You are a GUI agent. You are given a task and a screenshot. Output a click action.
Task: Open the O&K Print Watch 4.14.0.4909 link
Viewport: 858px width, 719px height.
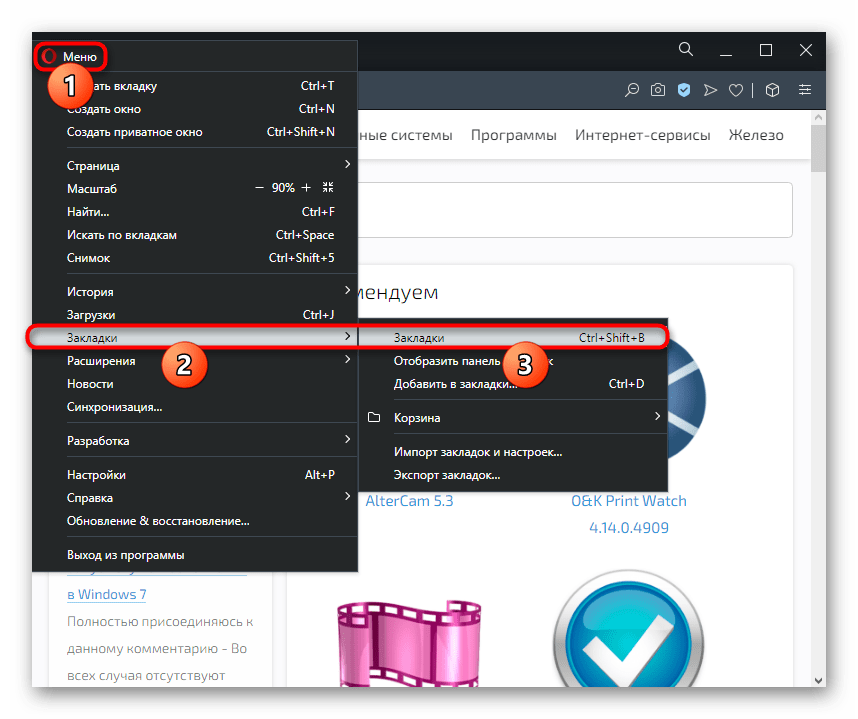[x=629, y=514]
